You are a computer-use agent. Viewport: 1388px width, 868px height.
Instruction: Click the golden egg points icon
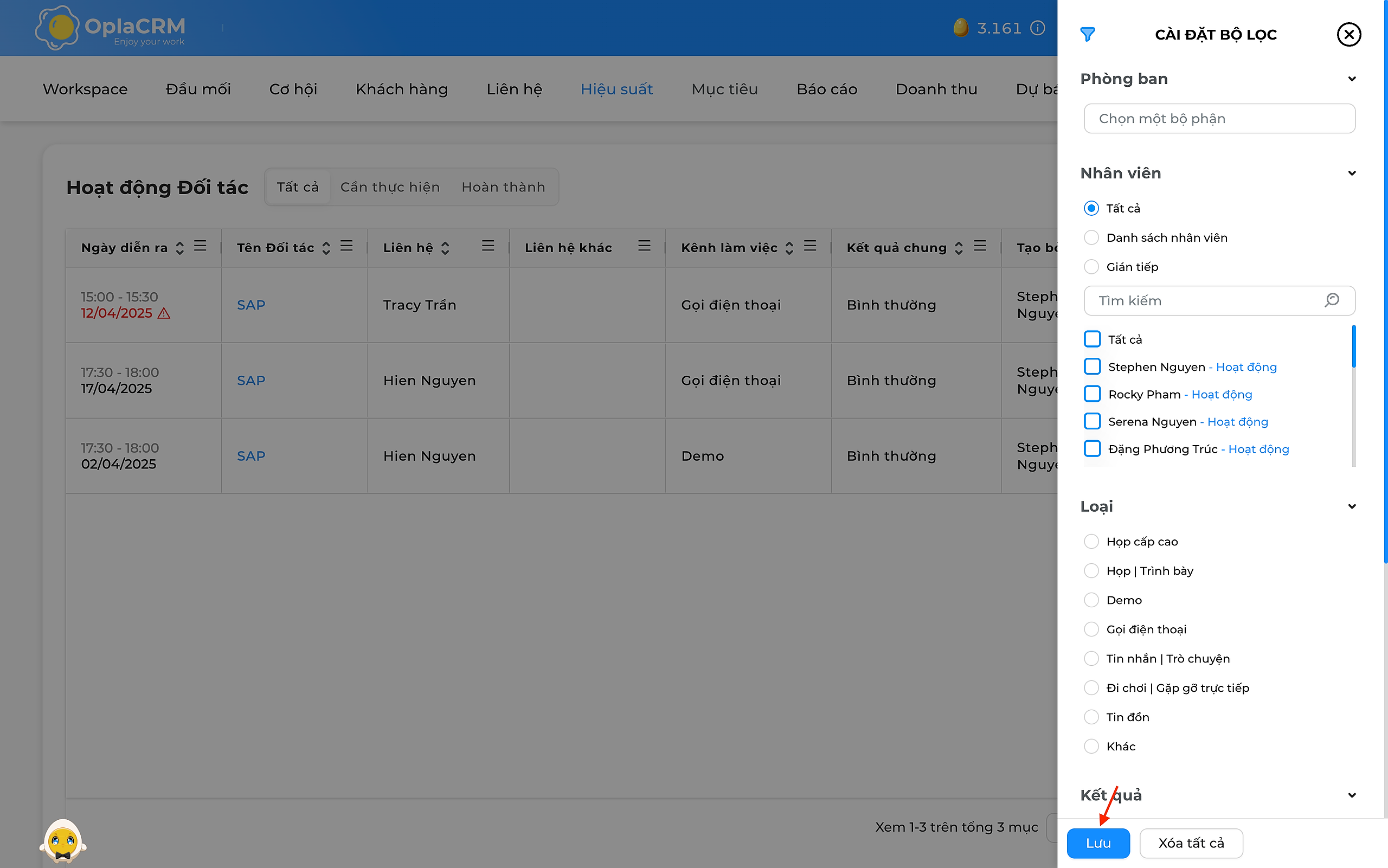point(961,28)
